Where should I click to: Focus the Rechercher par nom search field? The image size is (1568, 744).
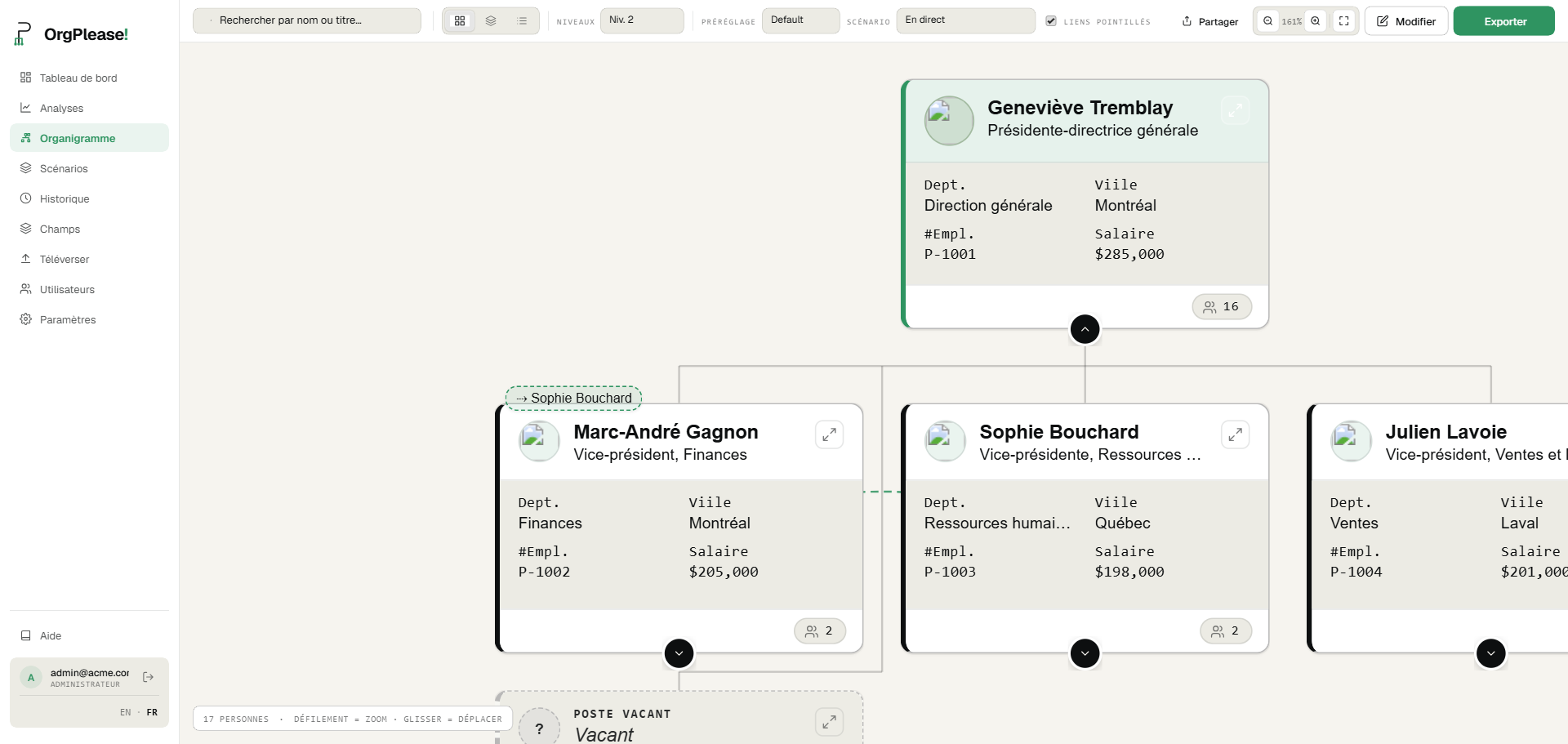[x=307, y=20]
